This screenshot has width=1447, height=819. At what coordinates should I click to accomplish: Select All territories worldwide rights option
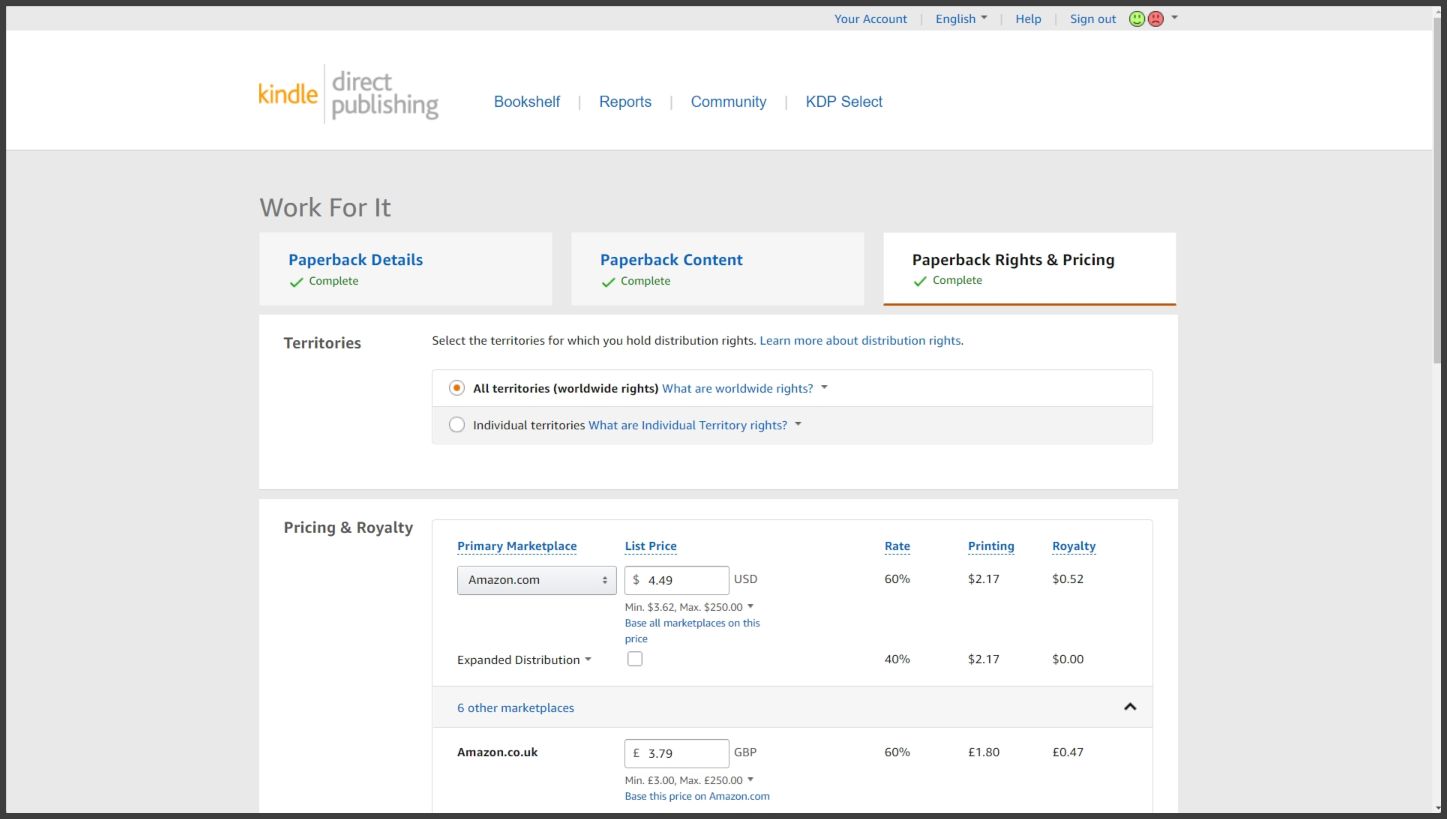(457, 388)
